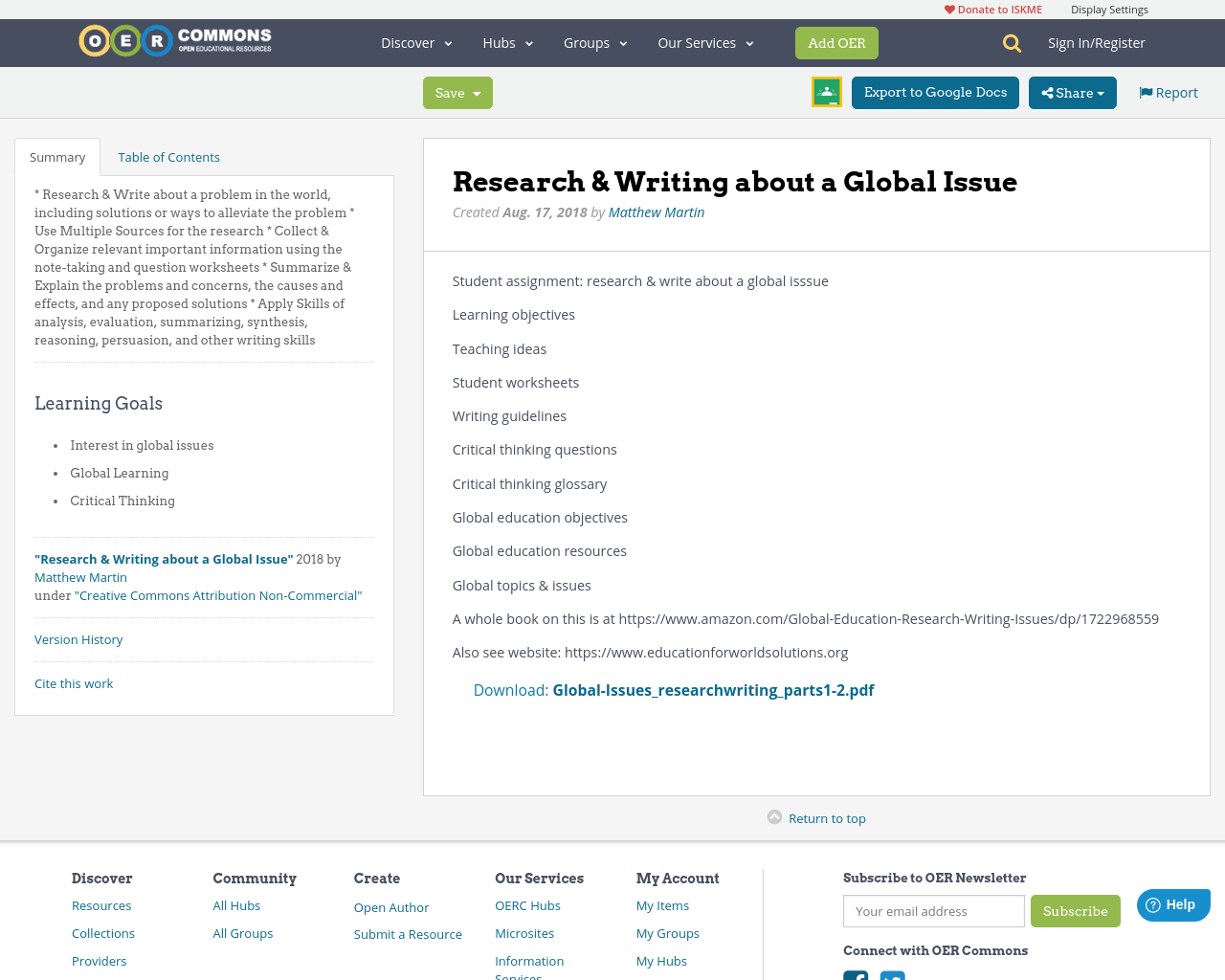This screenshot has width=1225, height=980.
Task: Click the Report flag icon
Action: [1146, 91]
